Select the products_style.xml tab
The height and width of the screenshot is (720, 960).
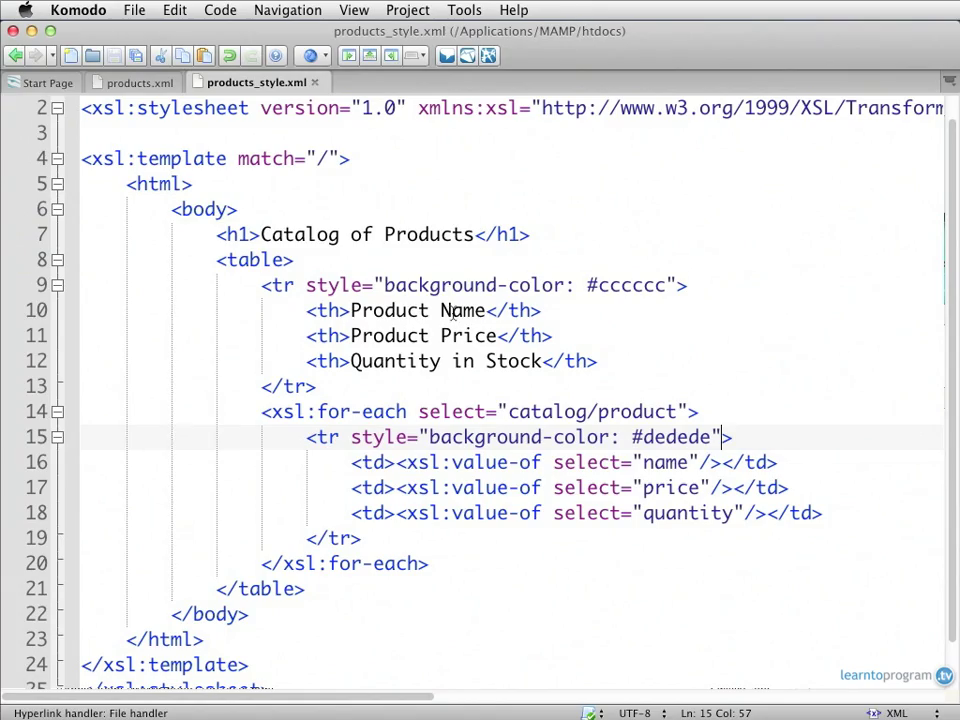tap(256, 82)
